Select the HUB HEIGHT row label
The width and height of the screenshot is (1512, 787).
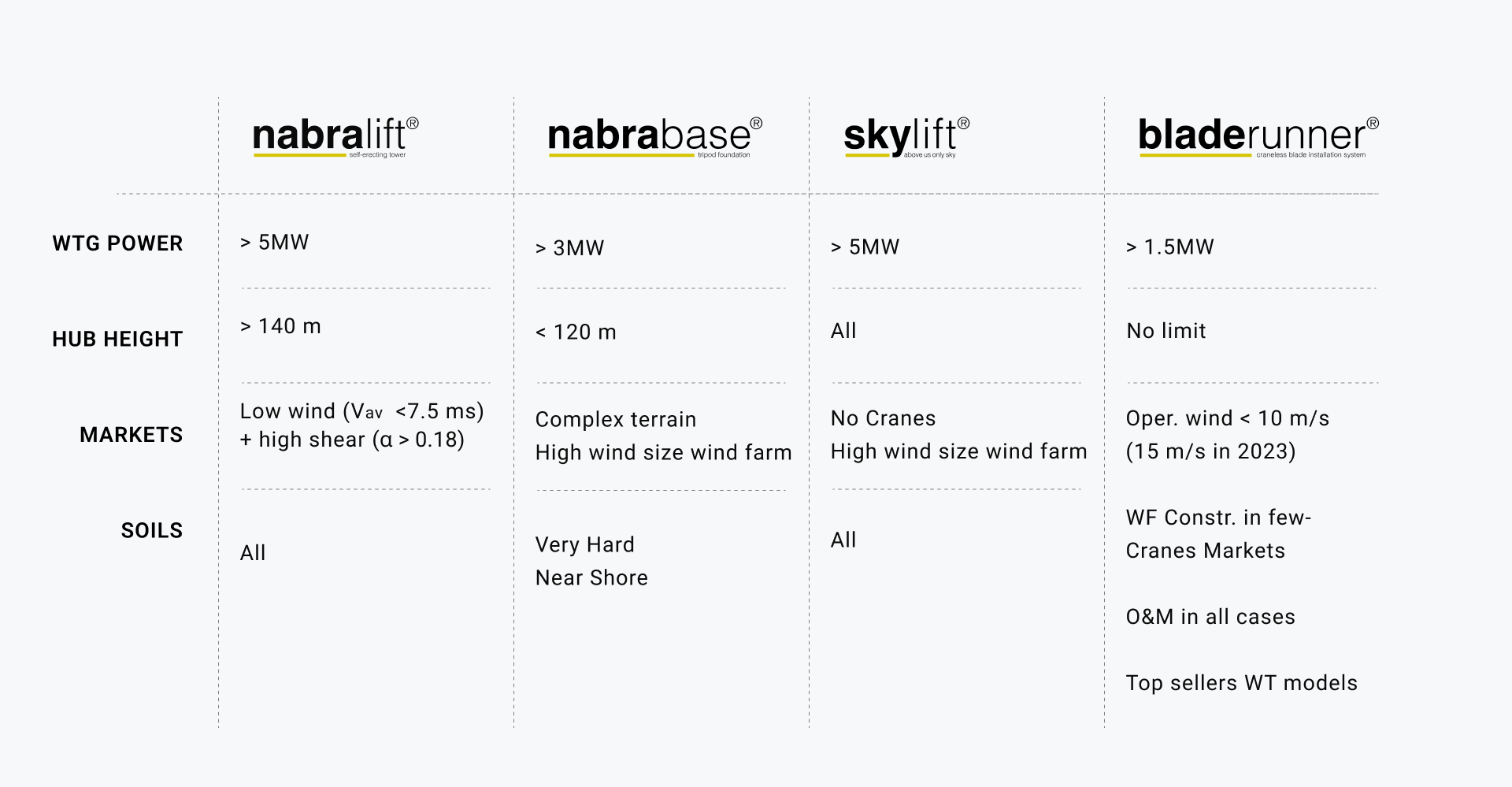point(117,339)
